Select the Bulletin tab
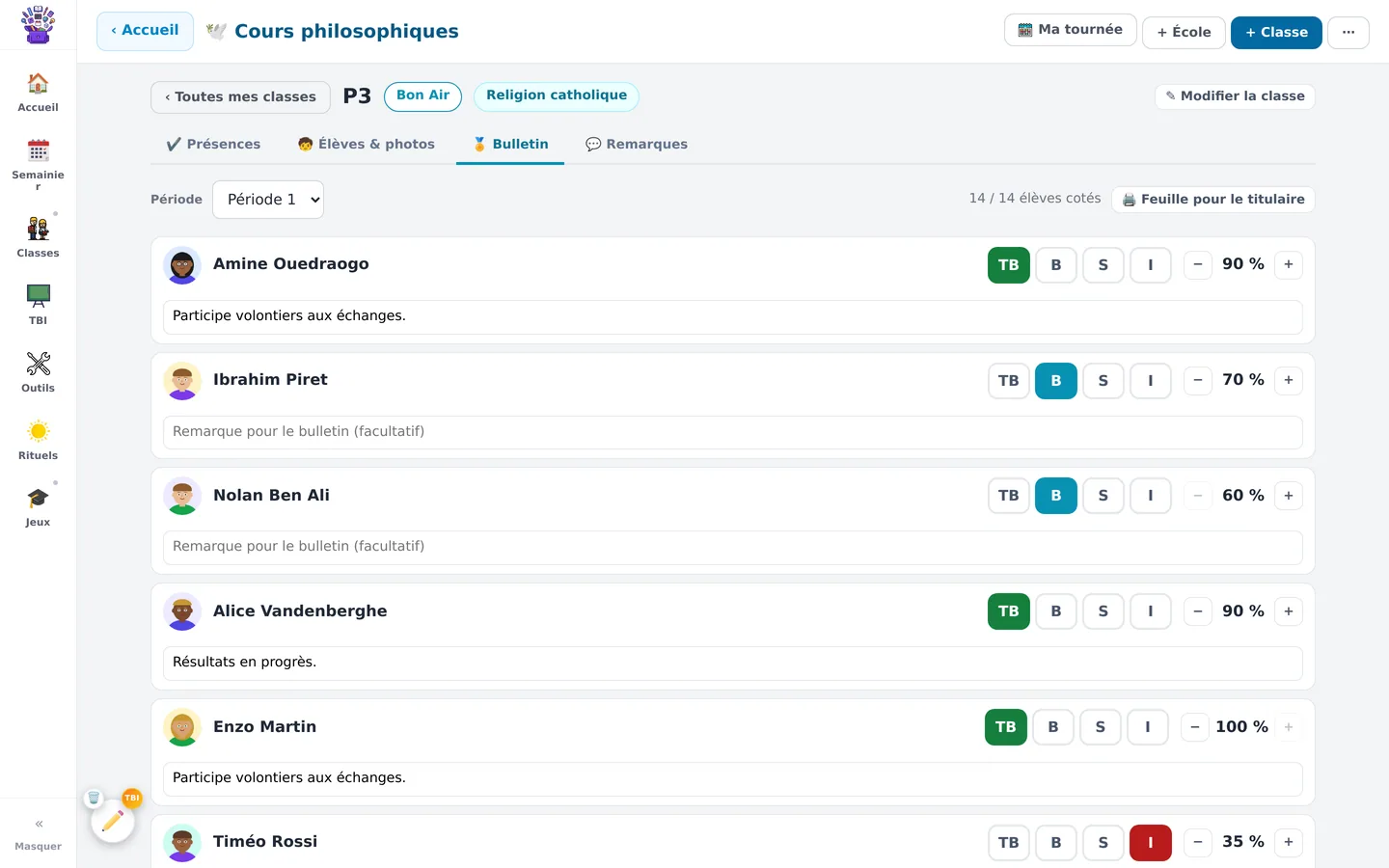 point(510,145)
